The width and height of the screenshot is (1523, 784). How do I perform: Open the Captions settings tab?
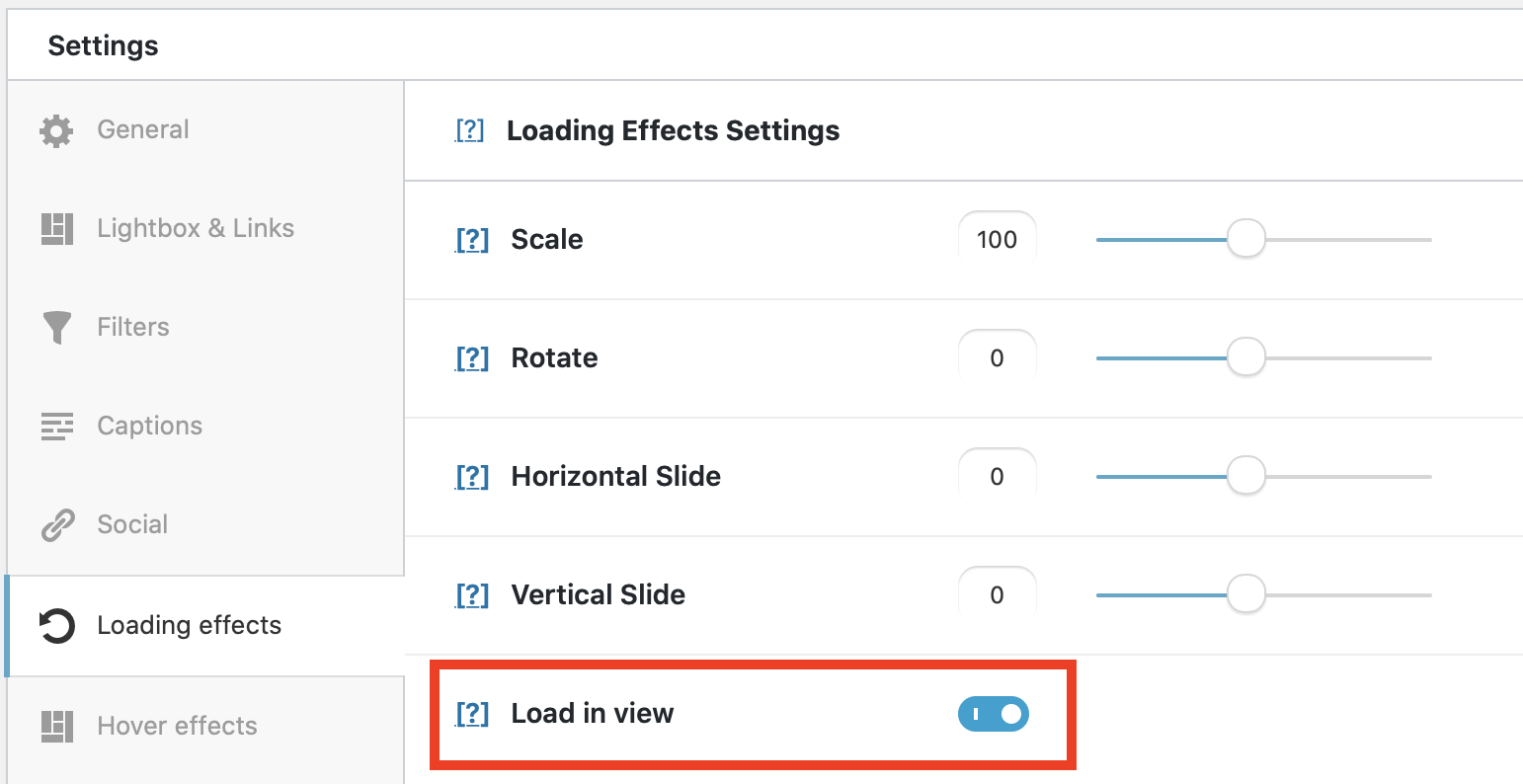[149, 426]
